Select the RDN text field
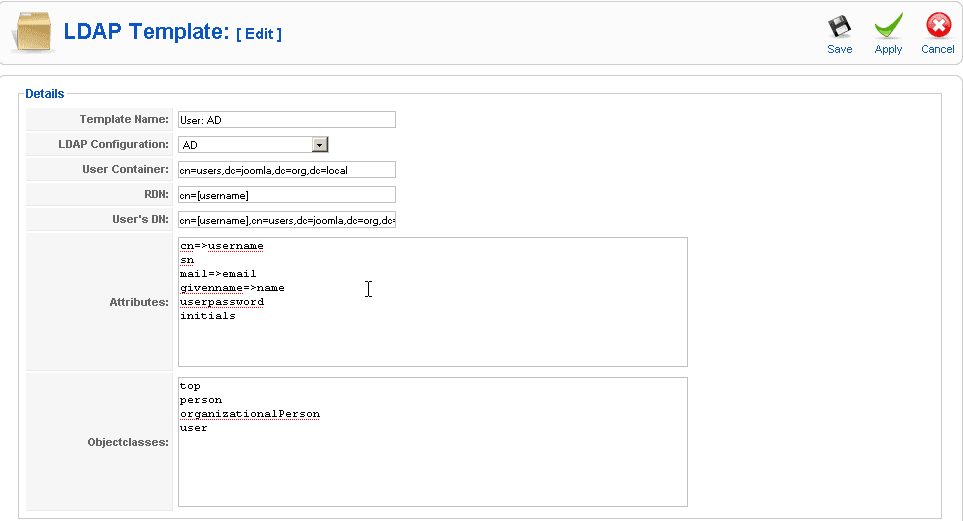The height and width of the screenshot is (521, 963). pyautogui.click(x=286, y=195)
